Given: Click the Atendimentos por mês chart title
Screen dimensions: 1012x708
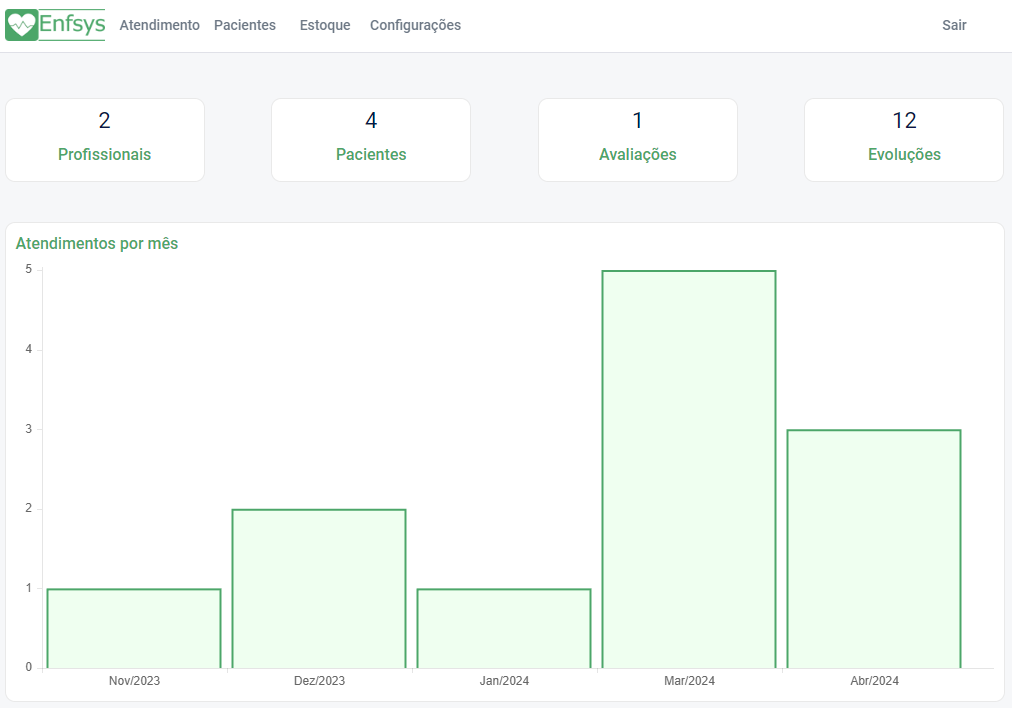Looking at the screenshot, I should pyautogui.click(x=97, y=243).
